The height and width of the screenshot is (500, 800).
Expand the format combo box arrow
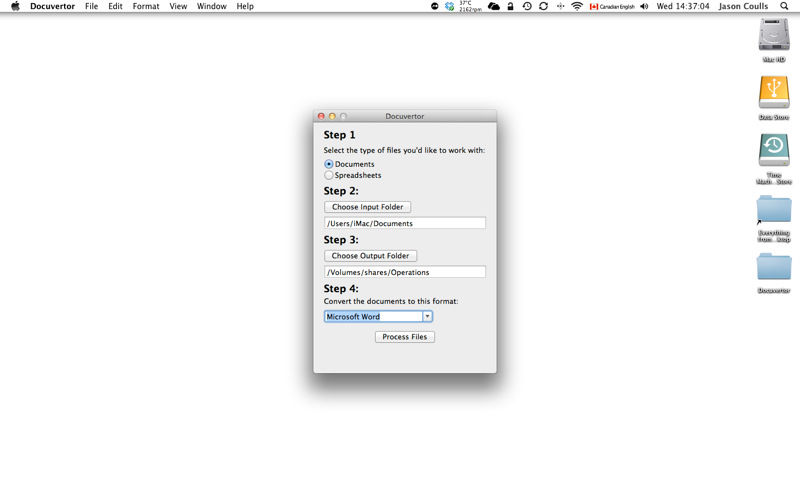pos(428,316)
